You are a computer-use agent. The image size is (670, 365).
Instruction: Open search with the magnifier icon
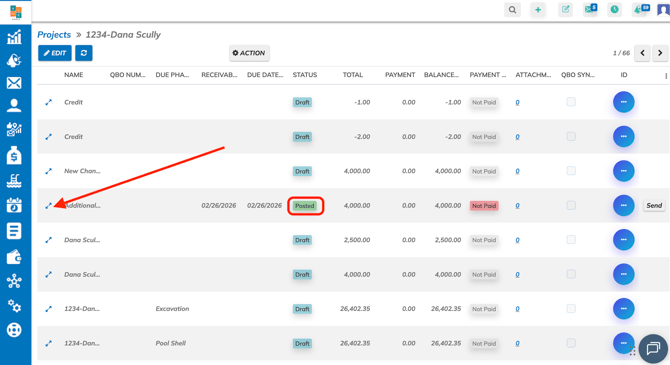[x=512, y=10]
